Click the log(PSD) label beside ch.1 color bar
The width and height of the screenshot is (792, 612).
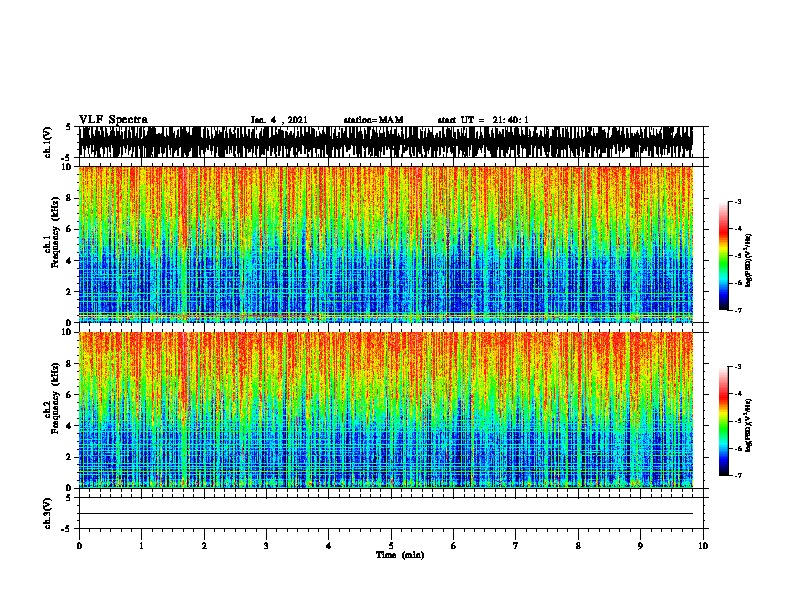[x=748, y=261]
